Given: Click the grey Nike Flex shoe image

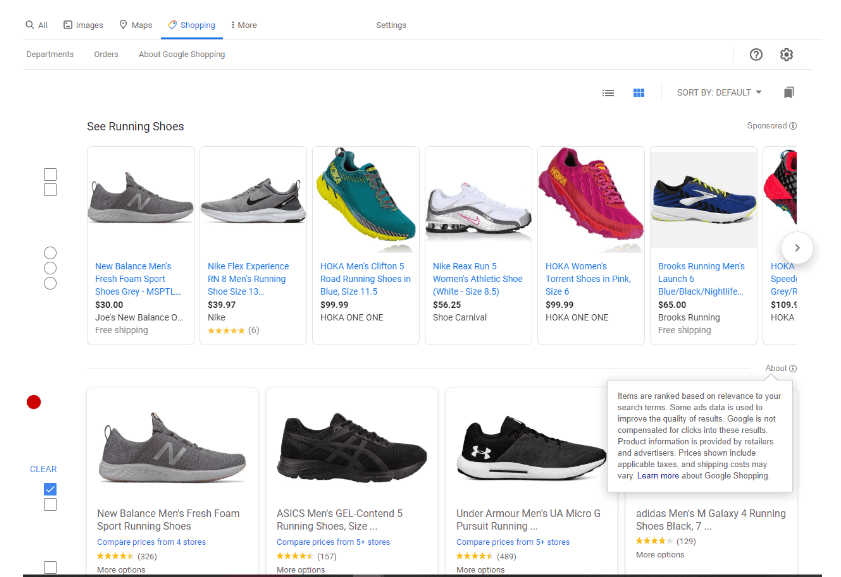Looking at the screenshot, I should pos(253,201).
